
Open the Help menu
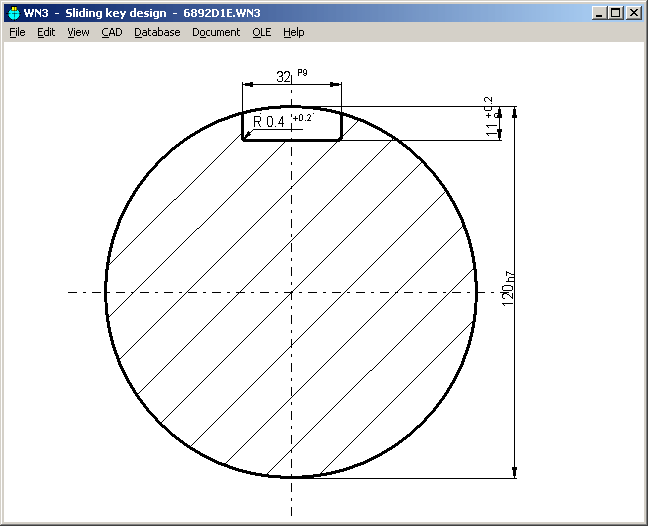tap(293, 32)
